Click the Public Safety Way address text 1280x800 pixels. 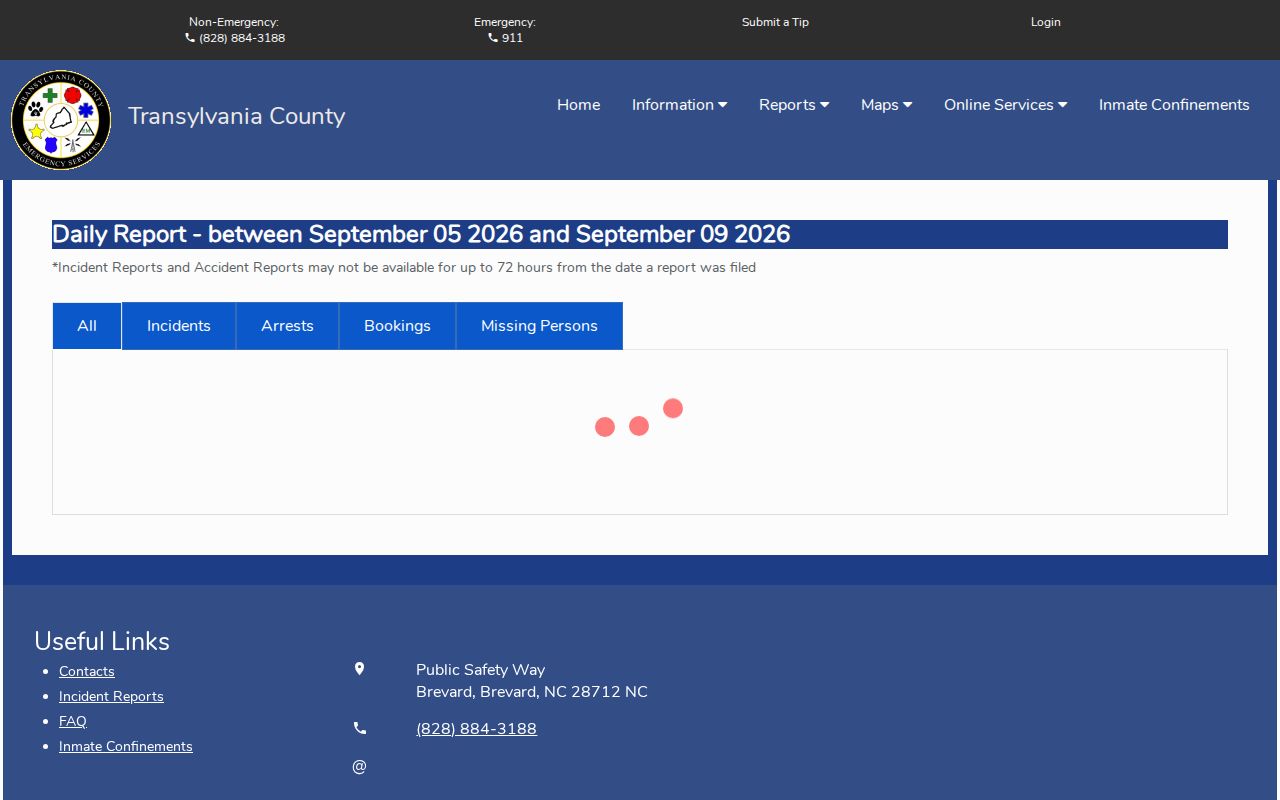point(532,681)
